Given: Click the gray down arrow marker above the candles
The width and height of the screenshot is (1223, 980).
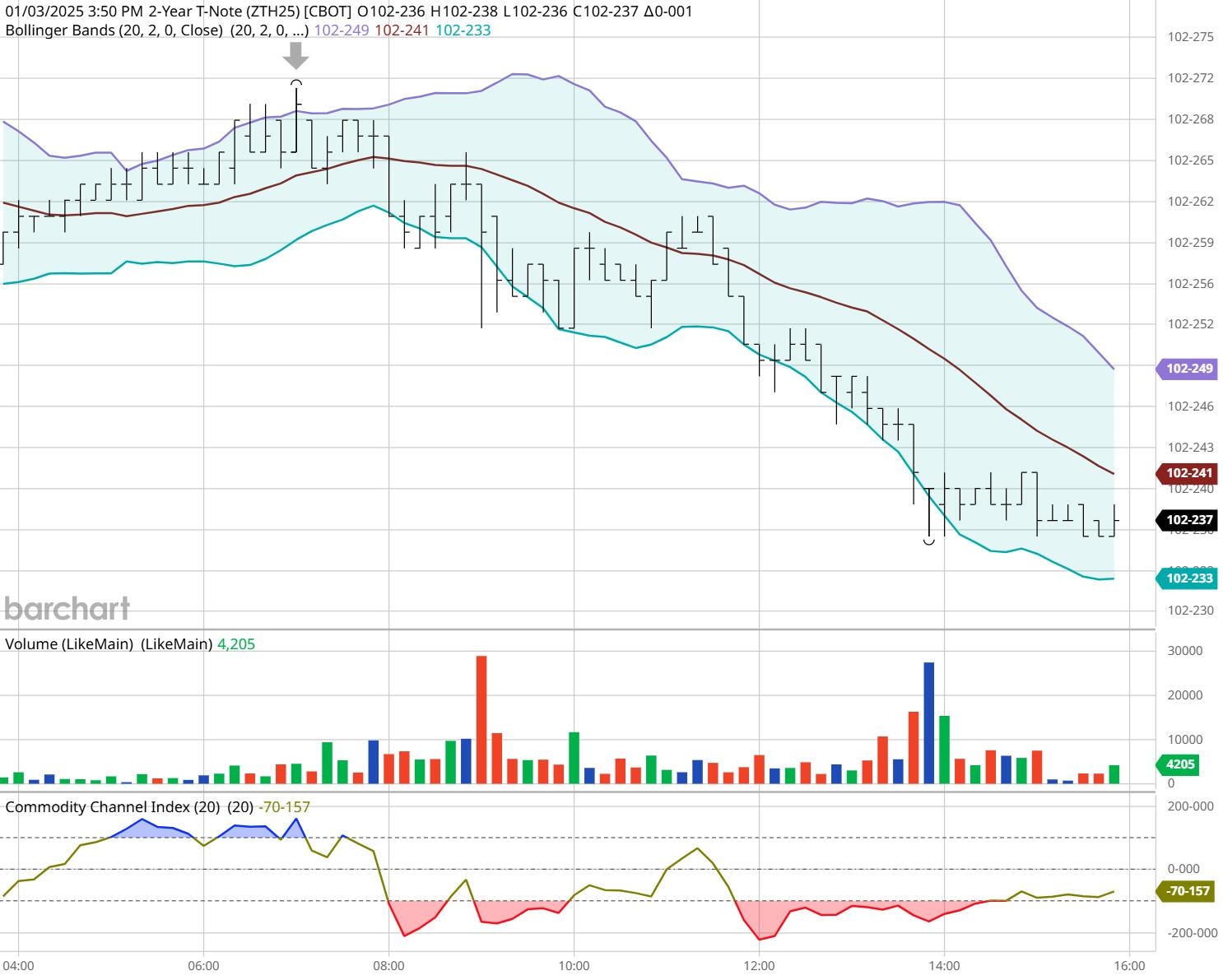Looking at the screenshot, I should pyautogui.click(x=295, y=58).
